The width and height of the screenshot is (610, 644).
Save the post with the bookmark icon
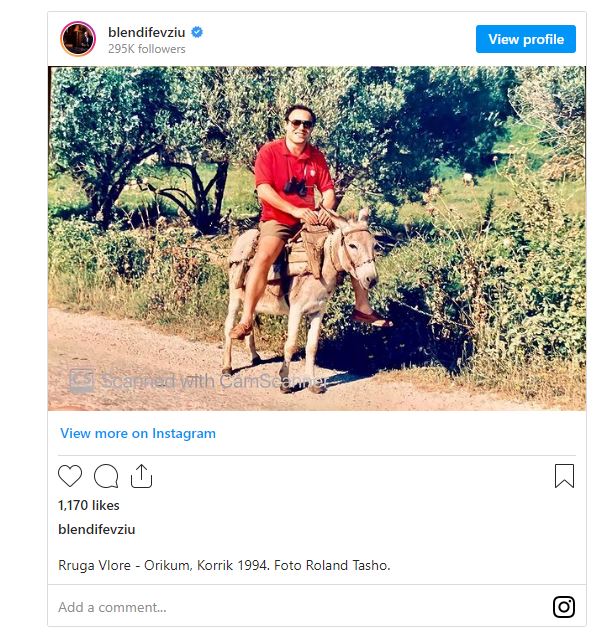(x=564, y=476)
